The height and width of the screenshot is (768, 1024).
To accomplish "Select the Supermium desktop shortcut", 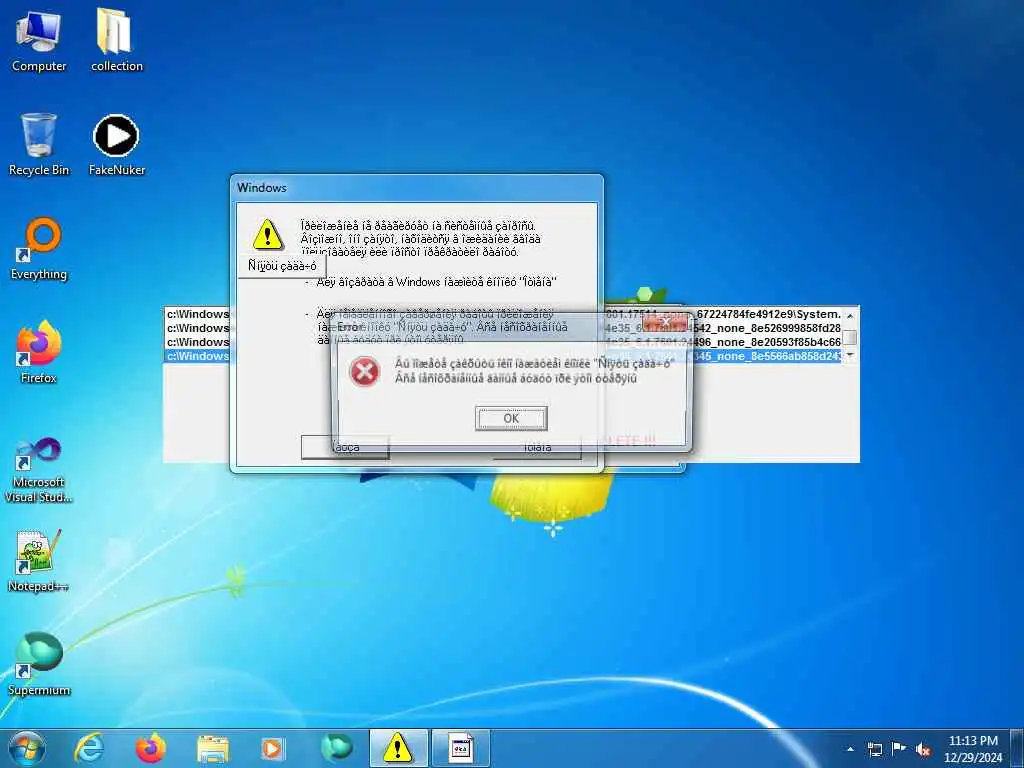I will [x=39, y=664].
